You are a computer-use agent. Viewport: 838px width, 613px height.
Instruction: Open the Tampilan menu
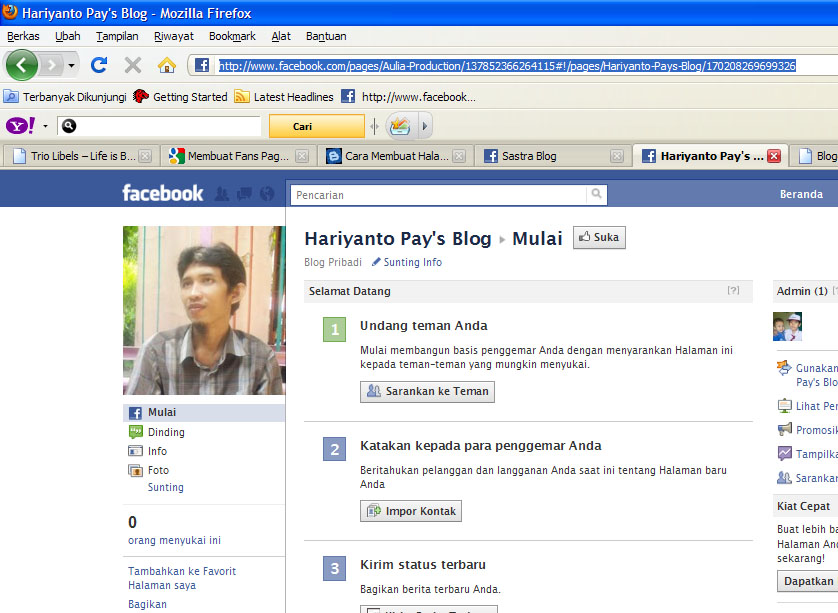(x=117, y=36)
